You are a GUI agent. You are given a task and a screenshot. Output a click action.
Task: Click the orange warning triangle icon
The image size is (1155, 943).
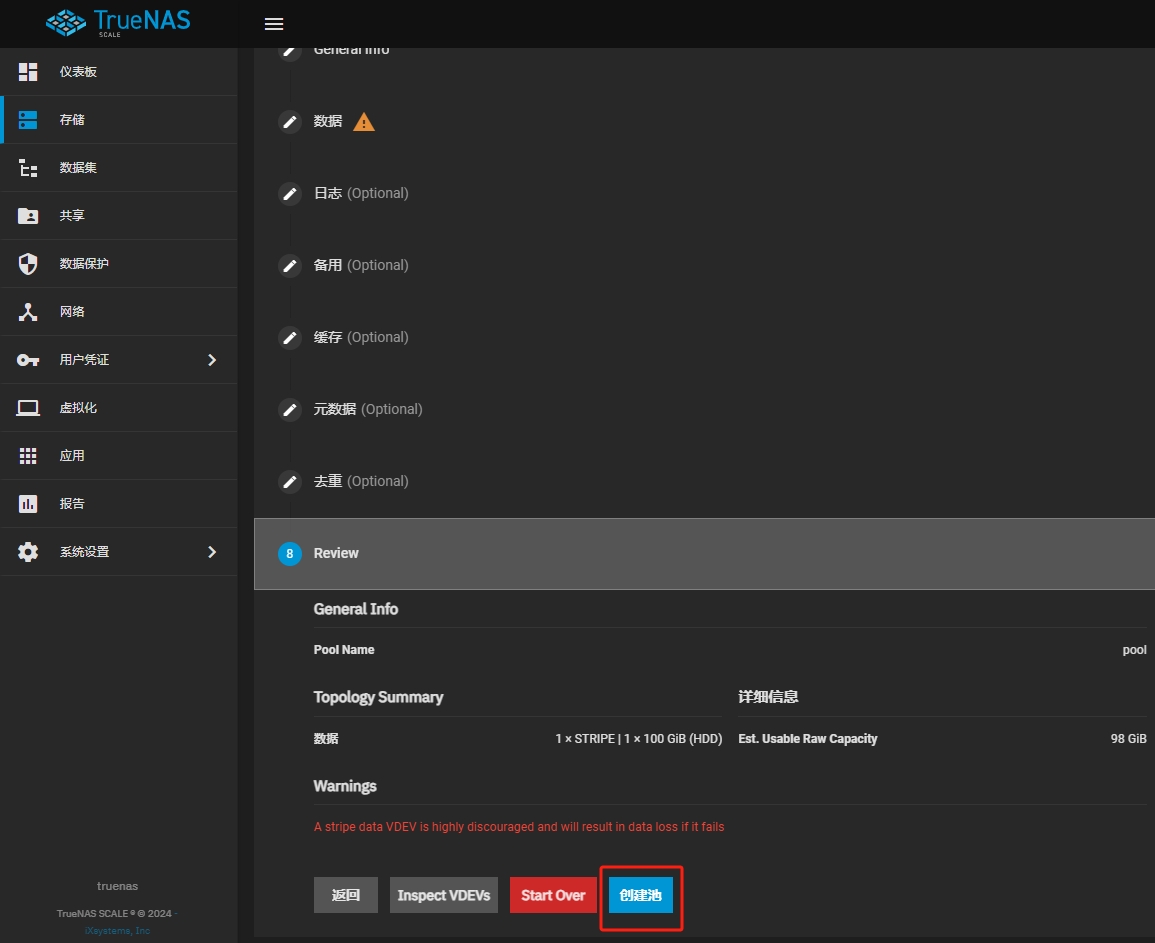click(x=364, y=122)
